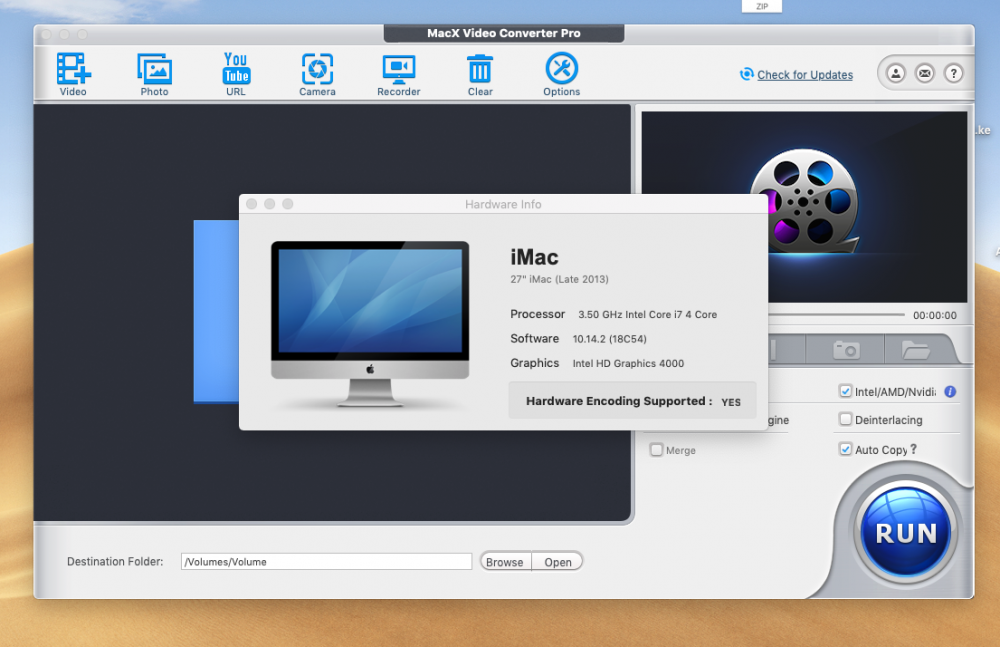This screenshot has width=1000, height=647.
Task: Click the email envelope icon
Action: (x=925, y=73)
